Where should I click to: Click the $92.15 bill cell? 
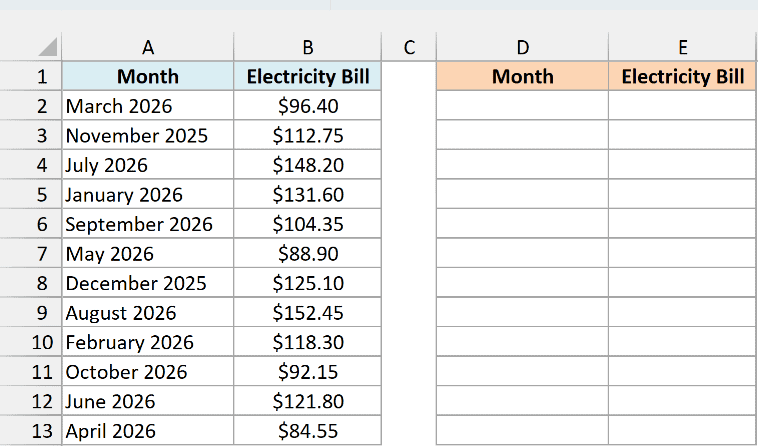coord(307,372)
